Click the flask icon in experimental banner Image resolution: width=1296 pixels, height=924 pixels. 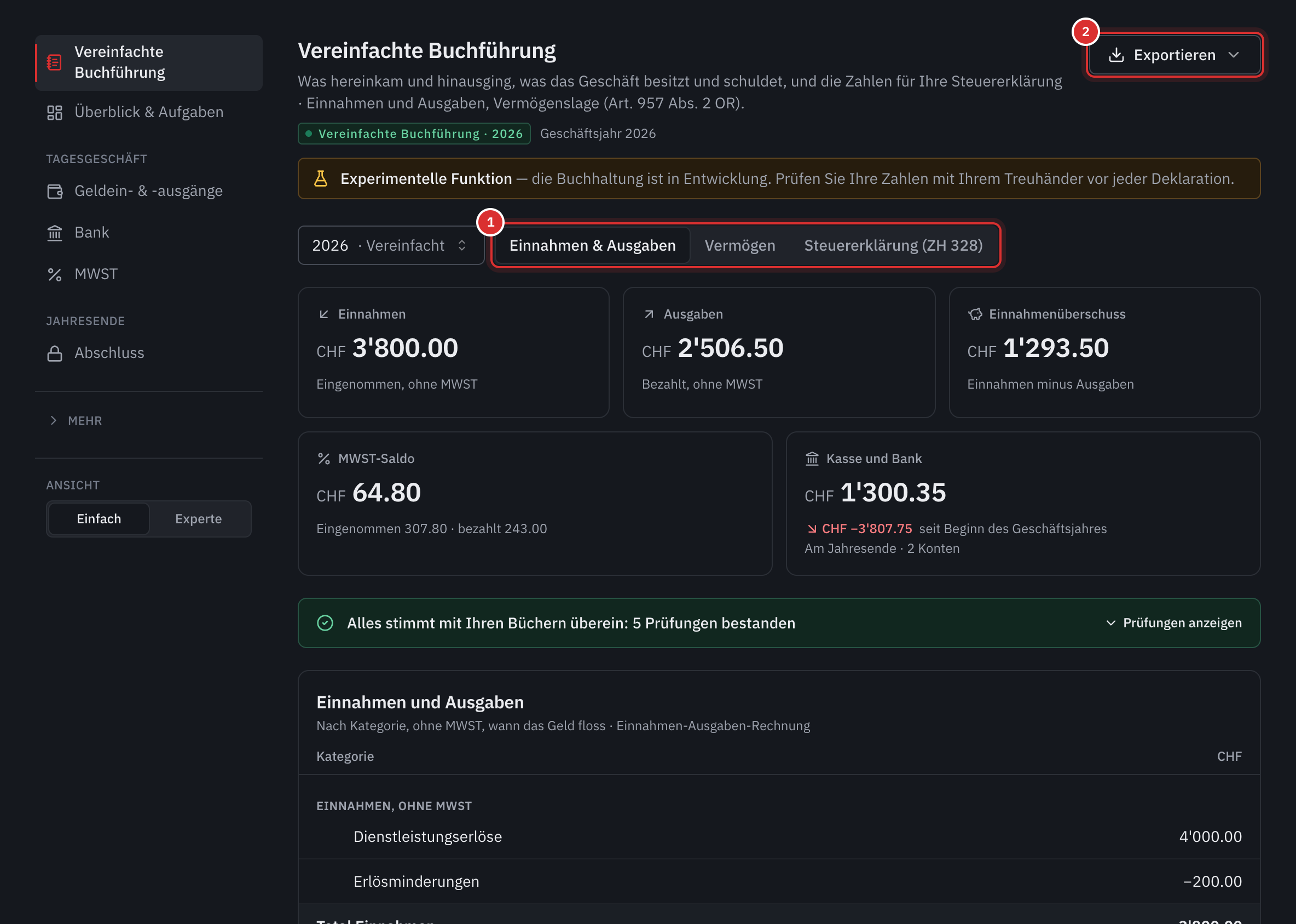click(x=321, y=178)
